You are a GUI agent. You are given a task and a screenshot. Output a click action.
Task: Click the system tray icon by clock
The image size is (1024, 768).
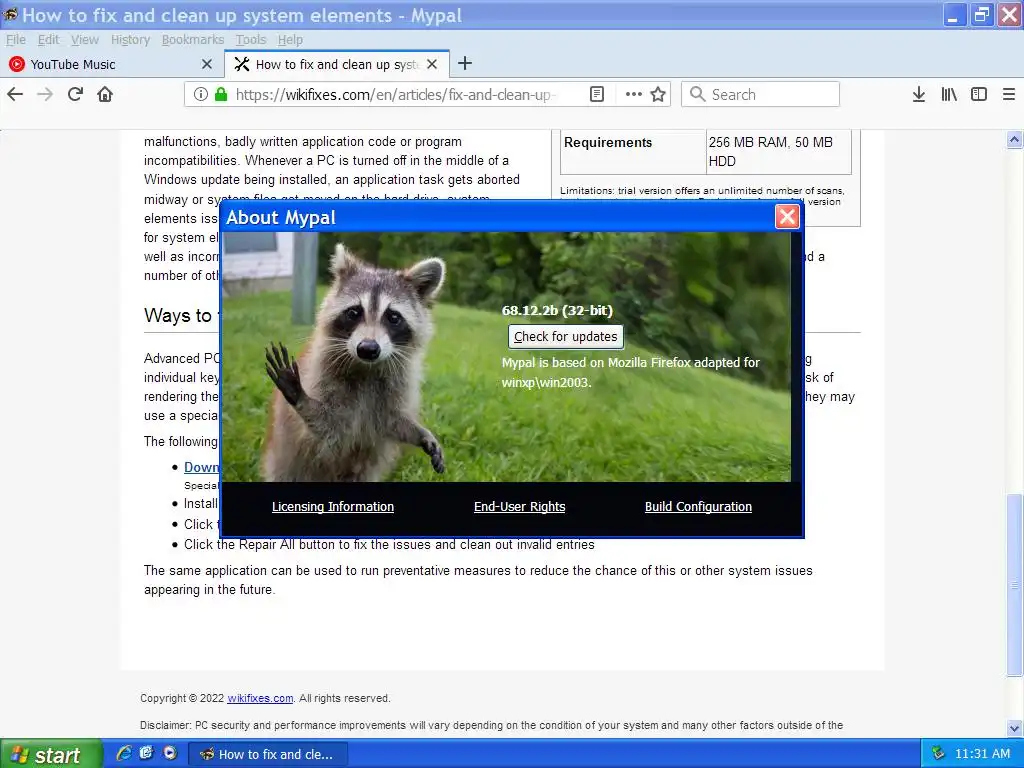click(938, 754)
